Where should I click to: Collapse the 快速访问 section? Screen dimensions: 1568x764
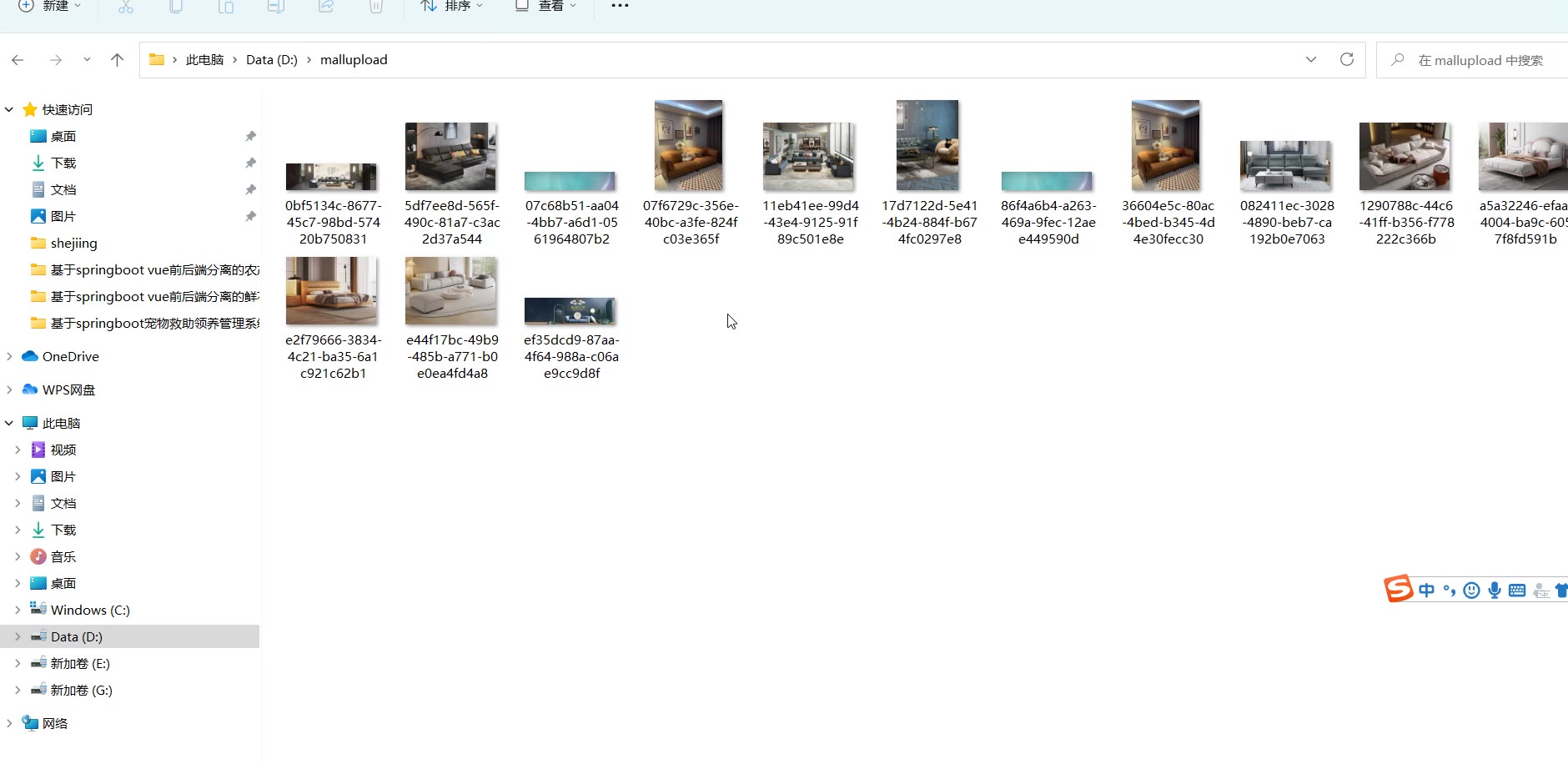[9, 110]
